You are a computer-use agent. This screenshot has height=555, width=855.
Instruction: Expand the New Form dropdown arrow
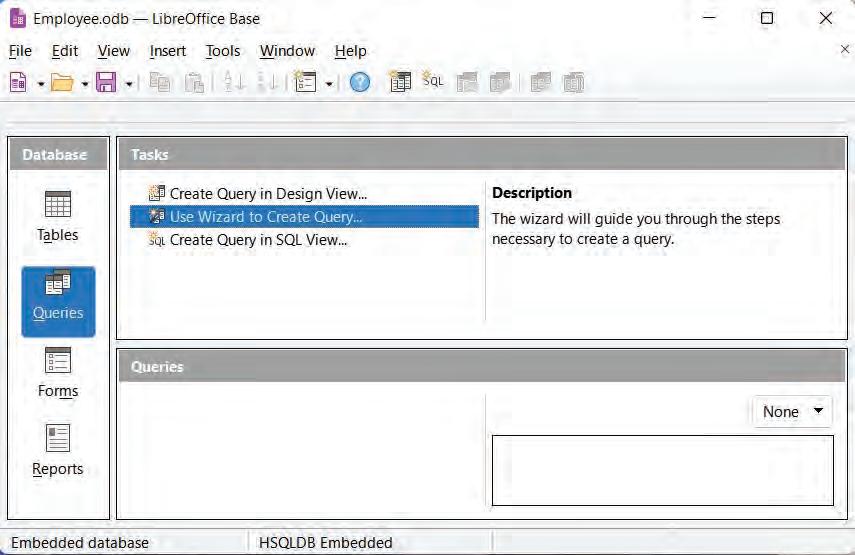329,84
